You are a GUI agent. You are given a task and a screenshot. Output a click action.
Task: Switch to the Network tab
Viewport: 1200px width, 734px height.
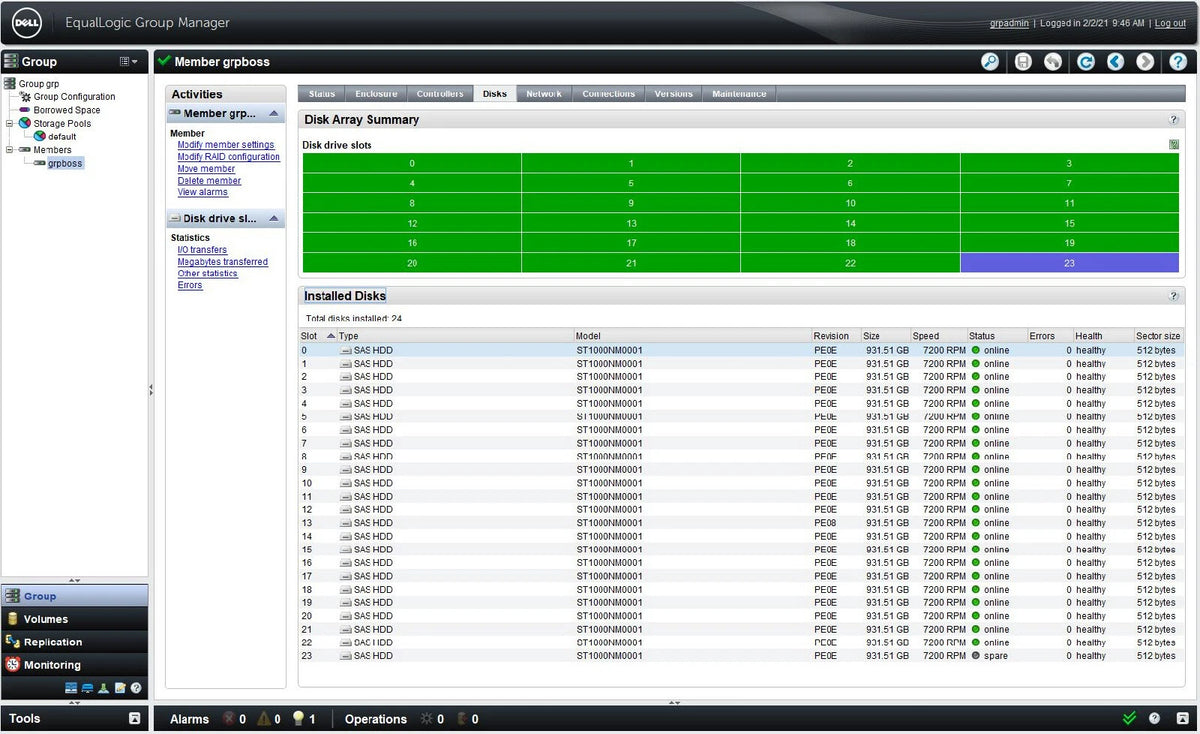click(x=544, y=94)
